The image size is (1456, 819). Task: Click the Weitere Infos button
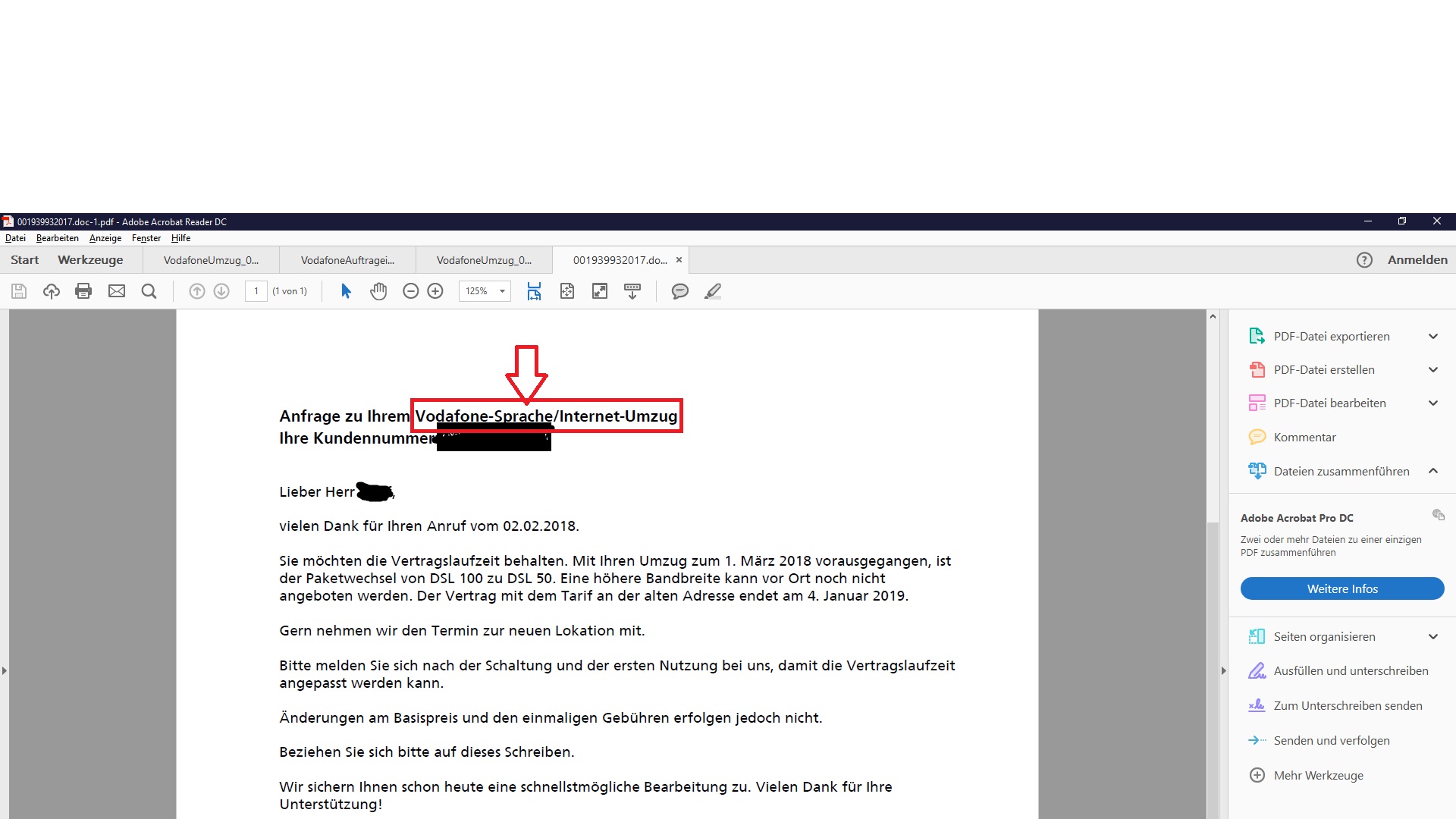(1341, 589)
